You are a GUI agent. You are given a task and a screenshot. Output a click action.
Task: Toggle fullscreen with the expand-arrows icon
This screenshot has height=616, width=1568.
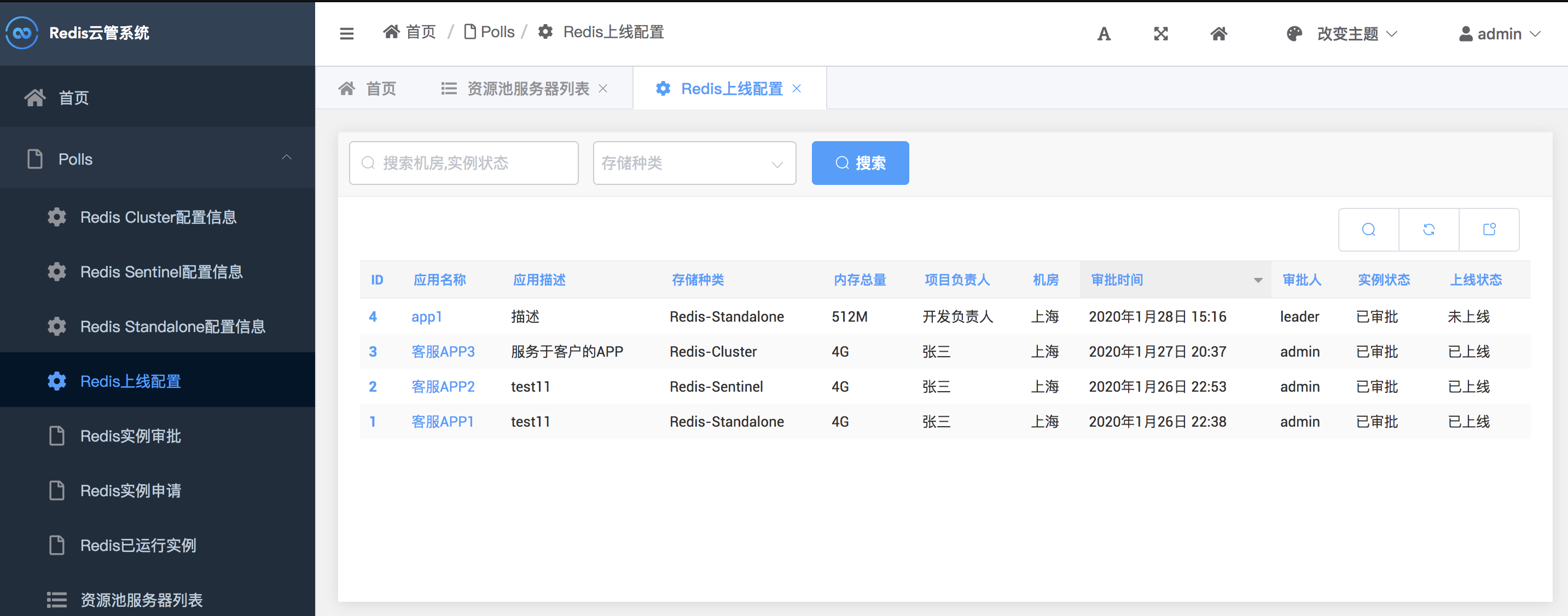[1160, 34]
